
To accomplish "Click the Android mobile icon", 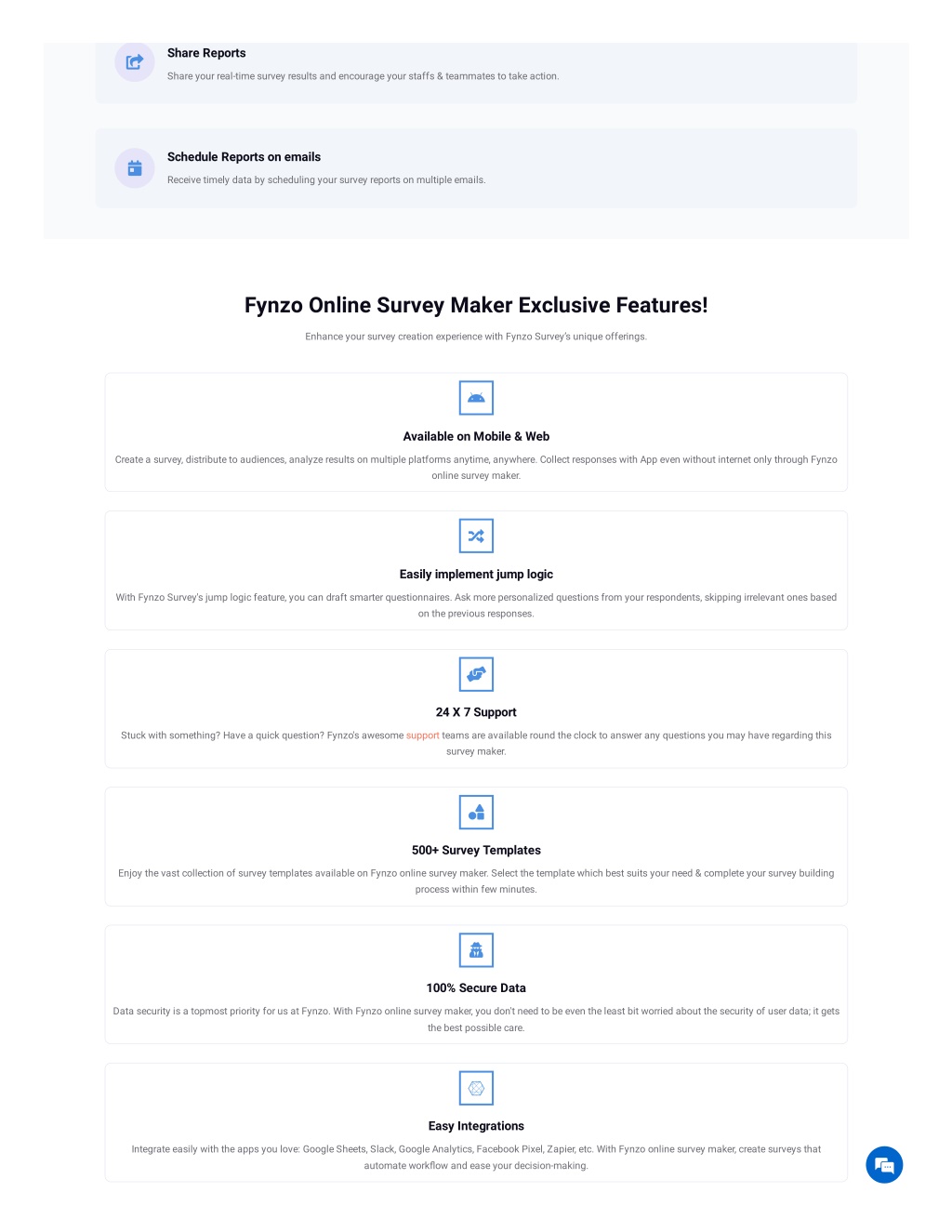I will point(476,398).
